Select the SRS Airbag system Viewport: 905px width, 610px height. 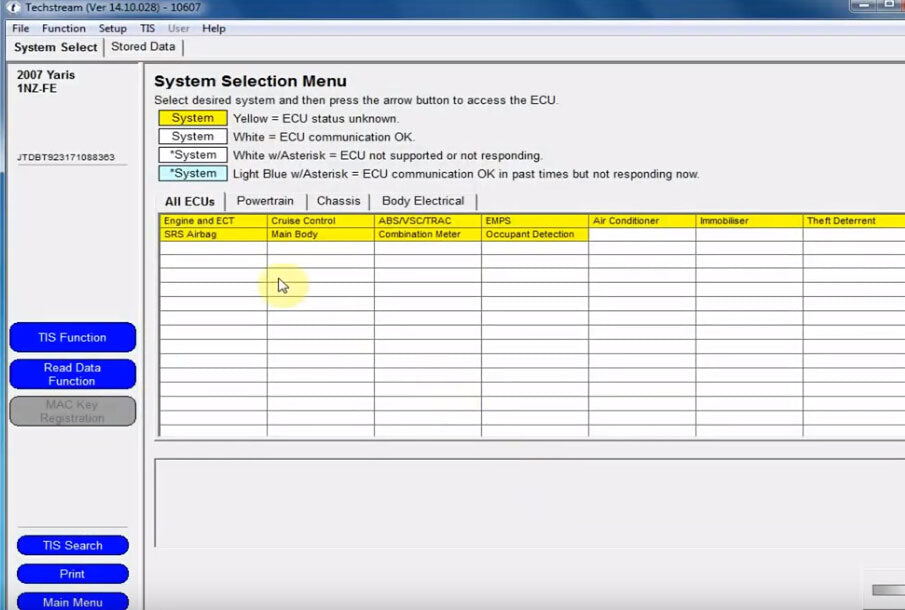[214, 234]
